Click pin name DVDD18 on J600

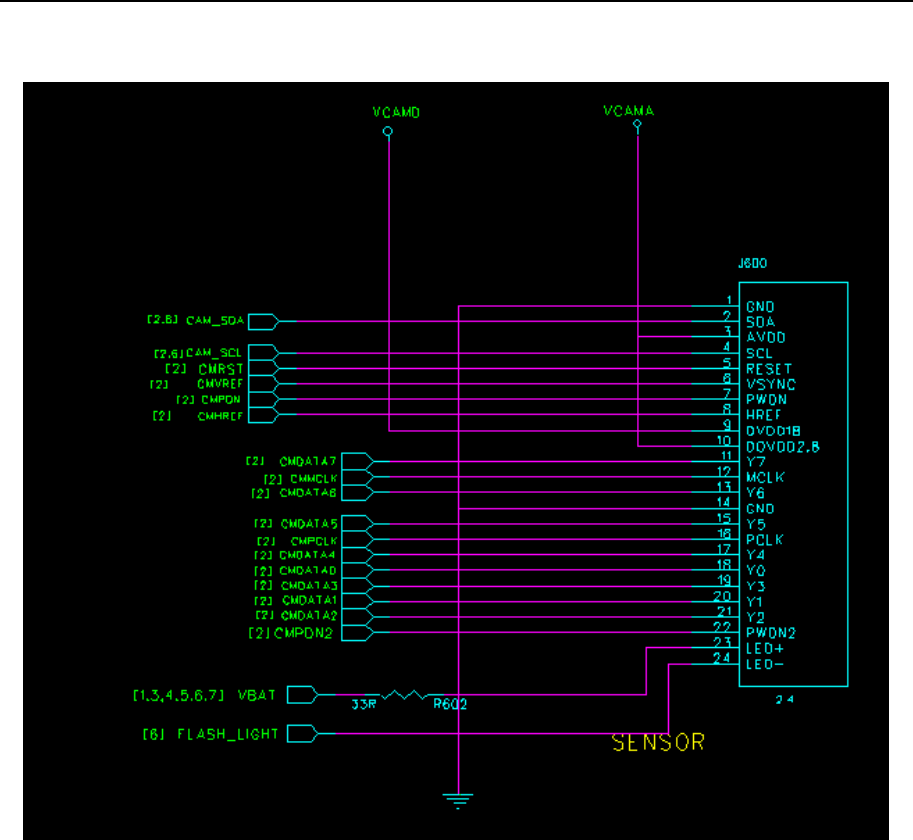[774, 431]
